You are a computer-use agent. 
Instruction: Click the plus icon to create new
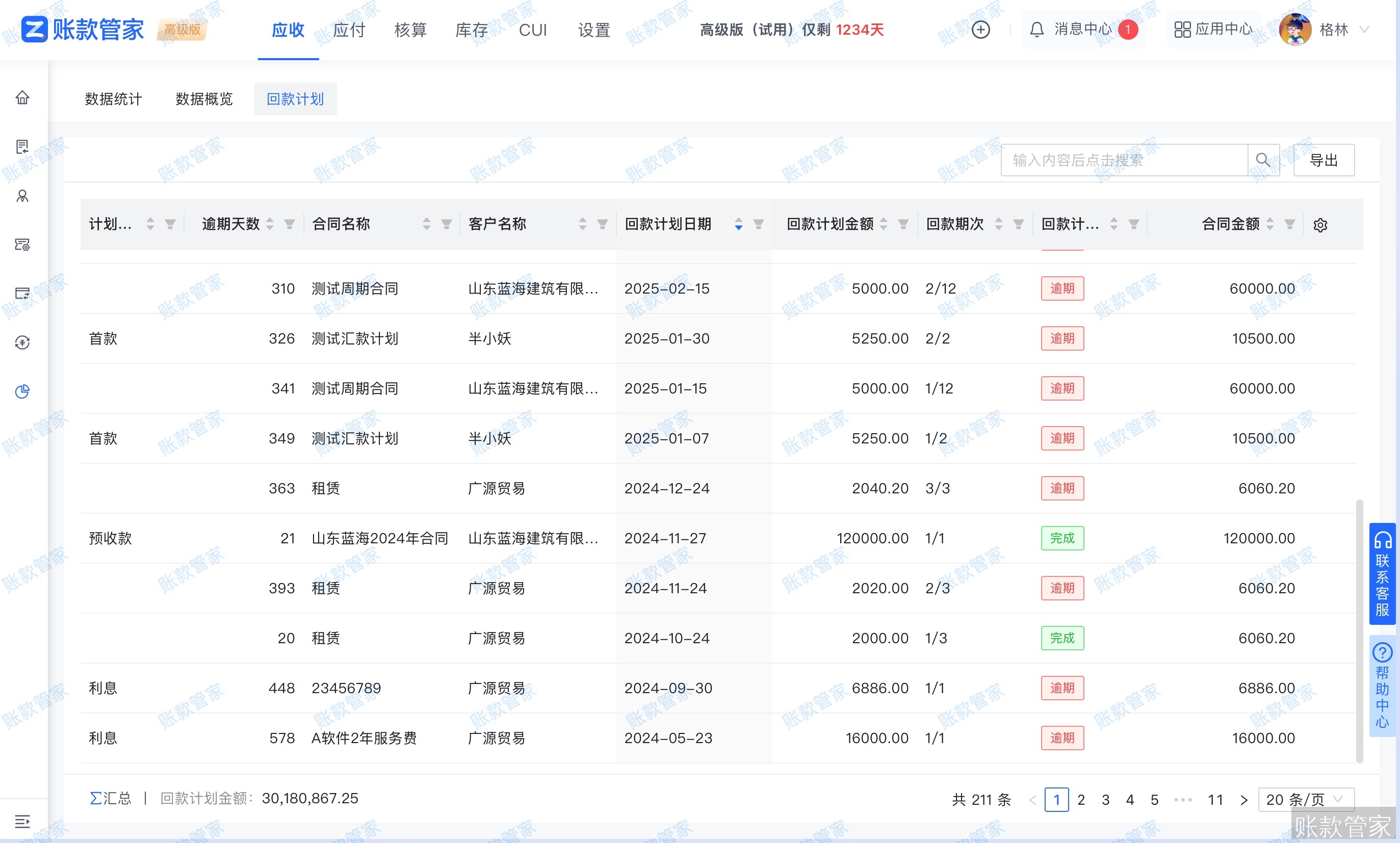point(981,29)
